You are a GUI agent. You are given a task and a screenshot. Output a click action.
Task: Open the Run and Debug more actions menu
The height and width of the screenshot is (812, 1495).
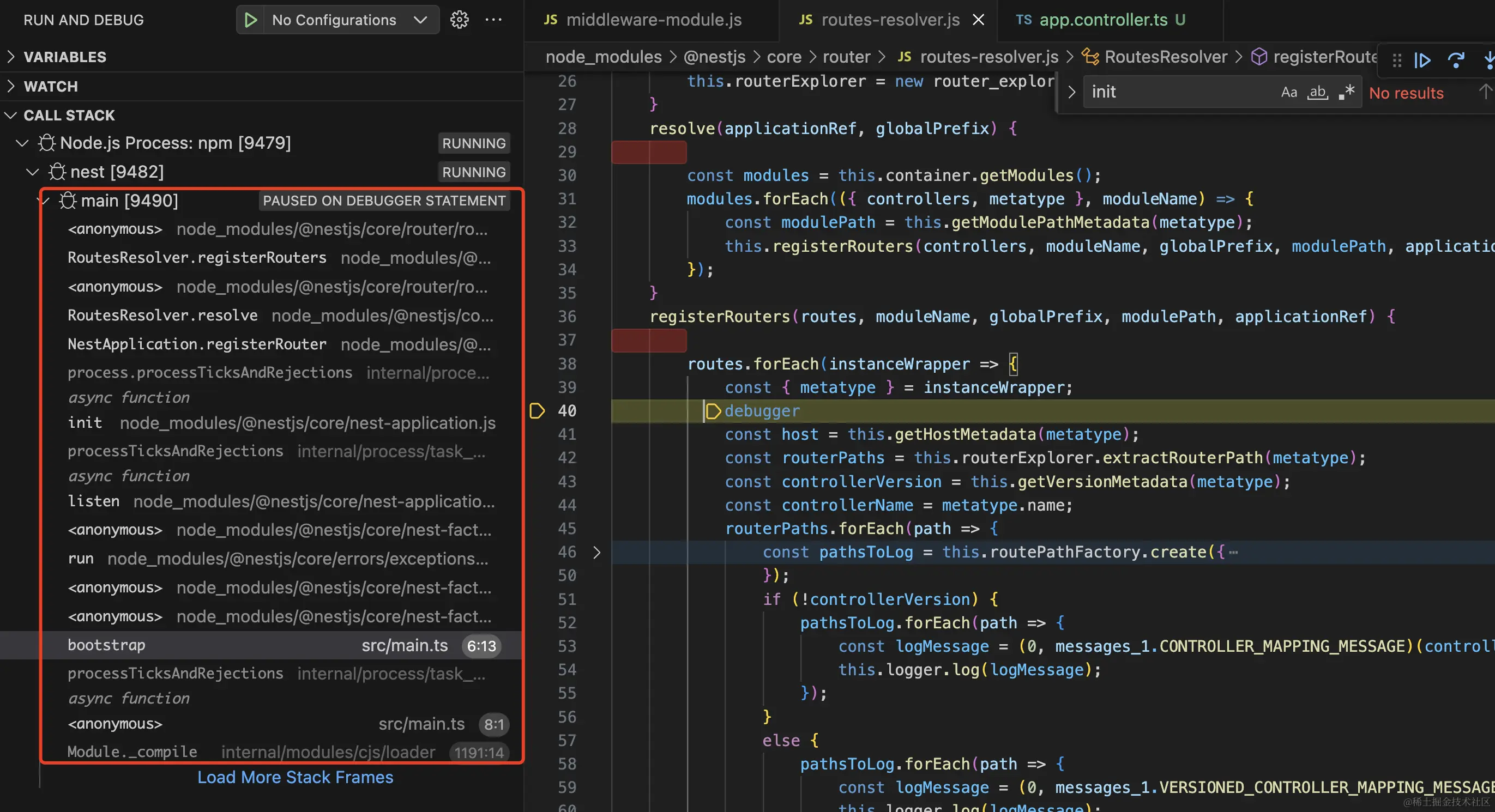(x=493, y=20)
